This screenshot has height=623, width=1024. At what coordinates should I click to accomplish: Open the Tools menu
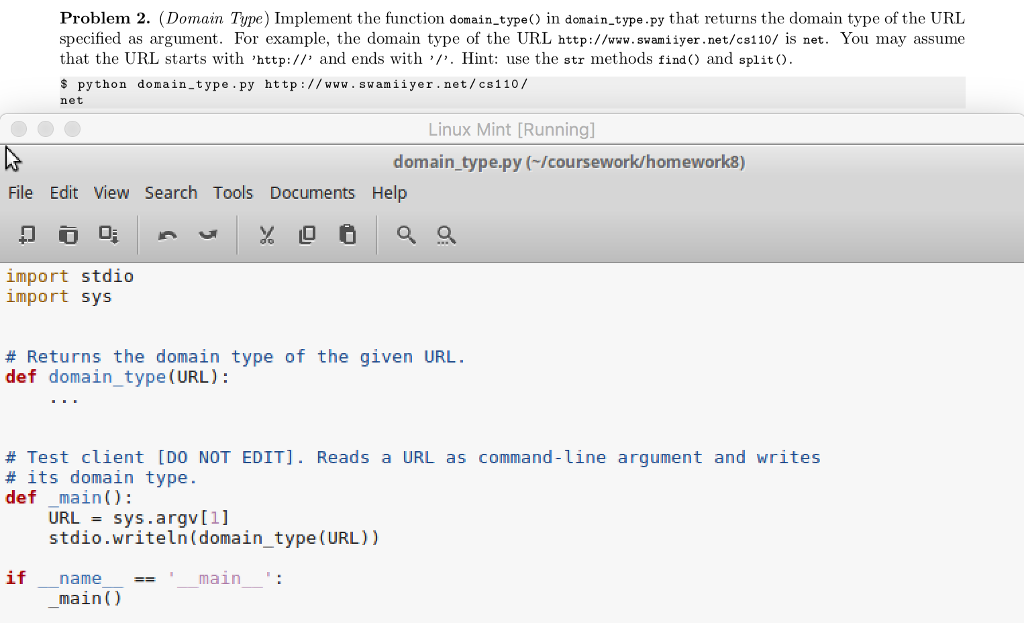click(232, 193)
